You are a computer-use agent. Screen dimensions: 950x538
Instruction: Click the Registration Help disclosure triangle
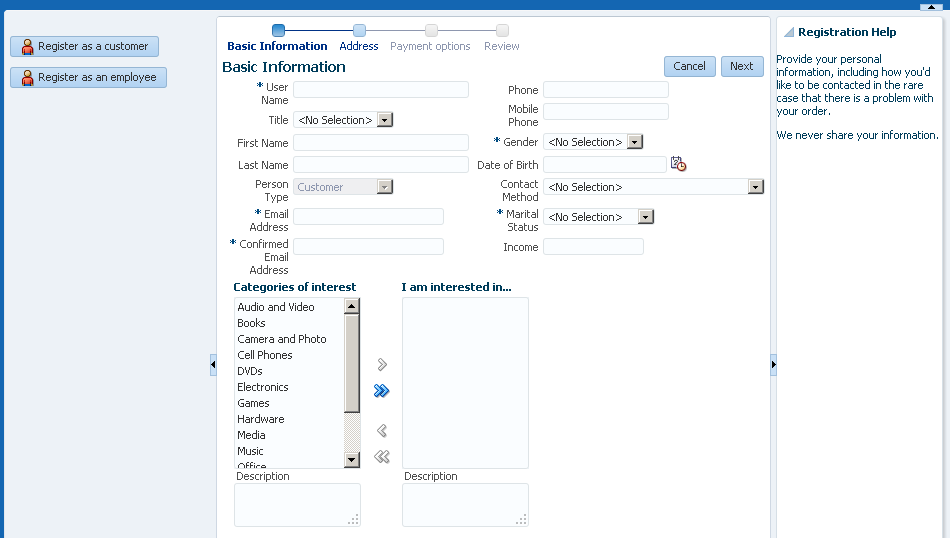click(789, 32)
